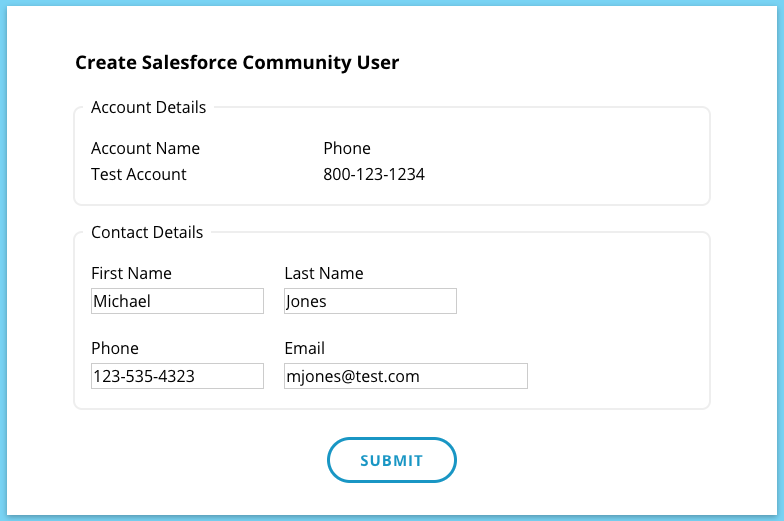Click the Last Name field label

point(324,273)
